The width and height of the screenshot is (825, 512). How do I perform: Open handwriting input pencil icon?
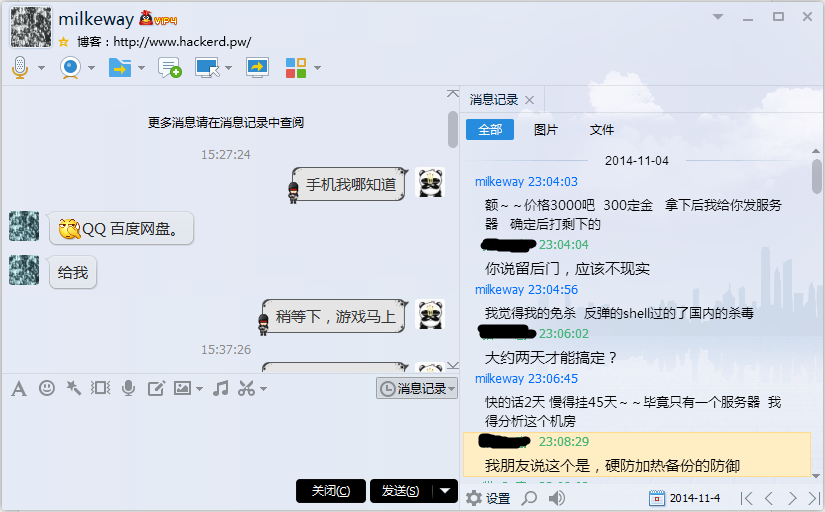pyautogui.click(x=156, y=388)
